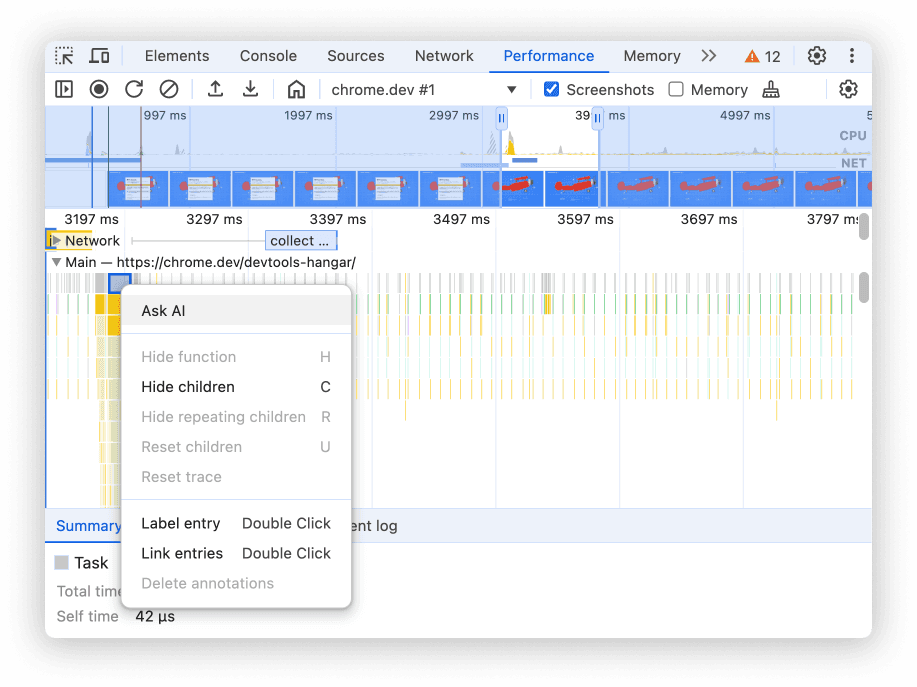917x687 pixels.
Task: Enable the Screenshots checkbox
Action: [x=551, y=89]
